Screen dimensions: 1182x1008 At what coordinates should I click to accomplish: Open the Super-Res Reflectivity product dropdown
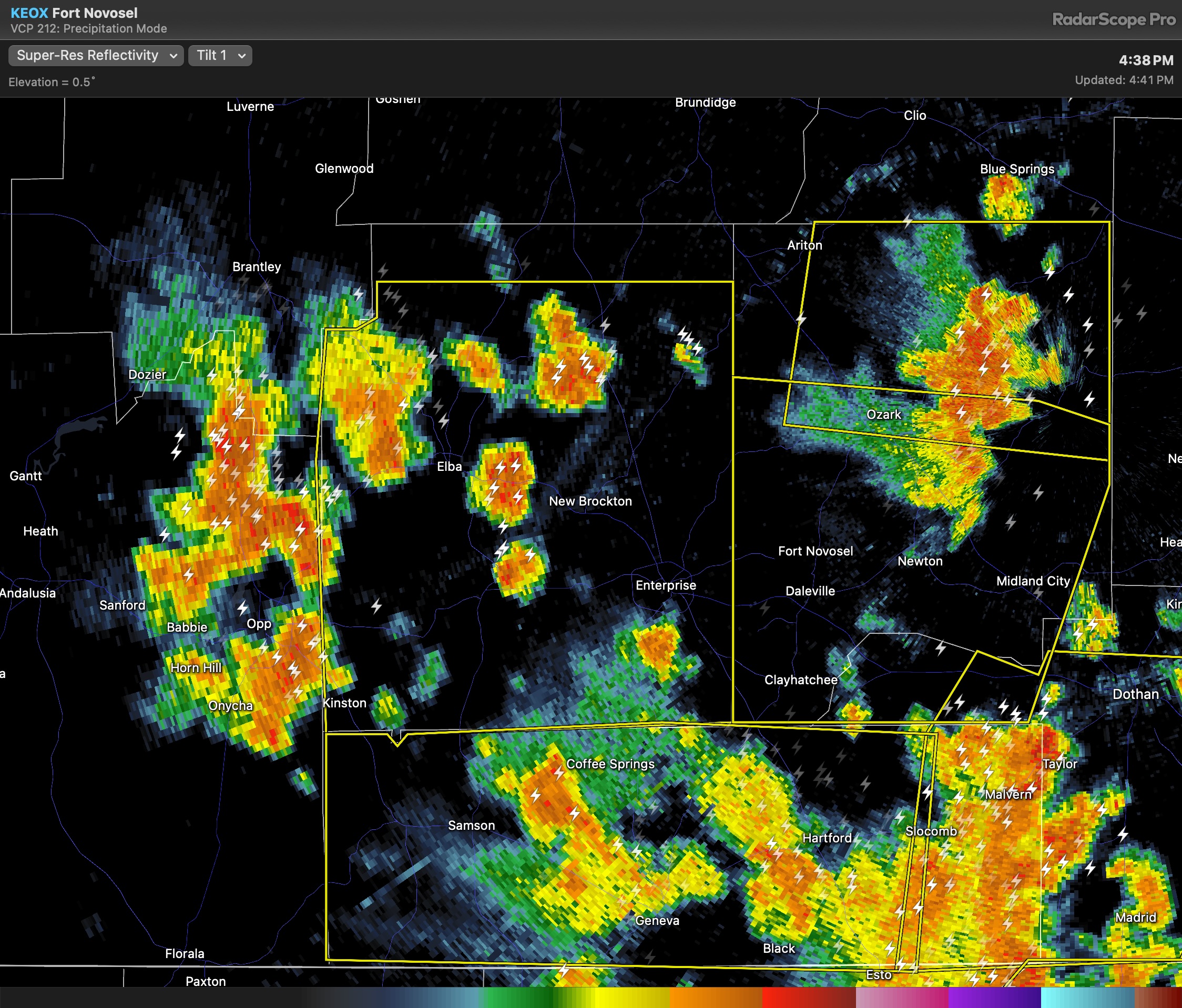tap(96, 55)
